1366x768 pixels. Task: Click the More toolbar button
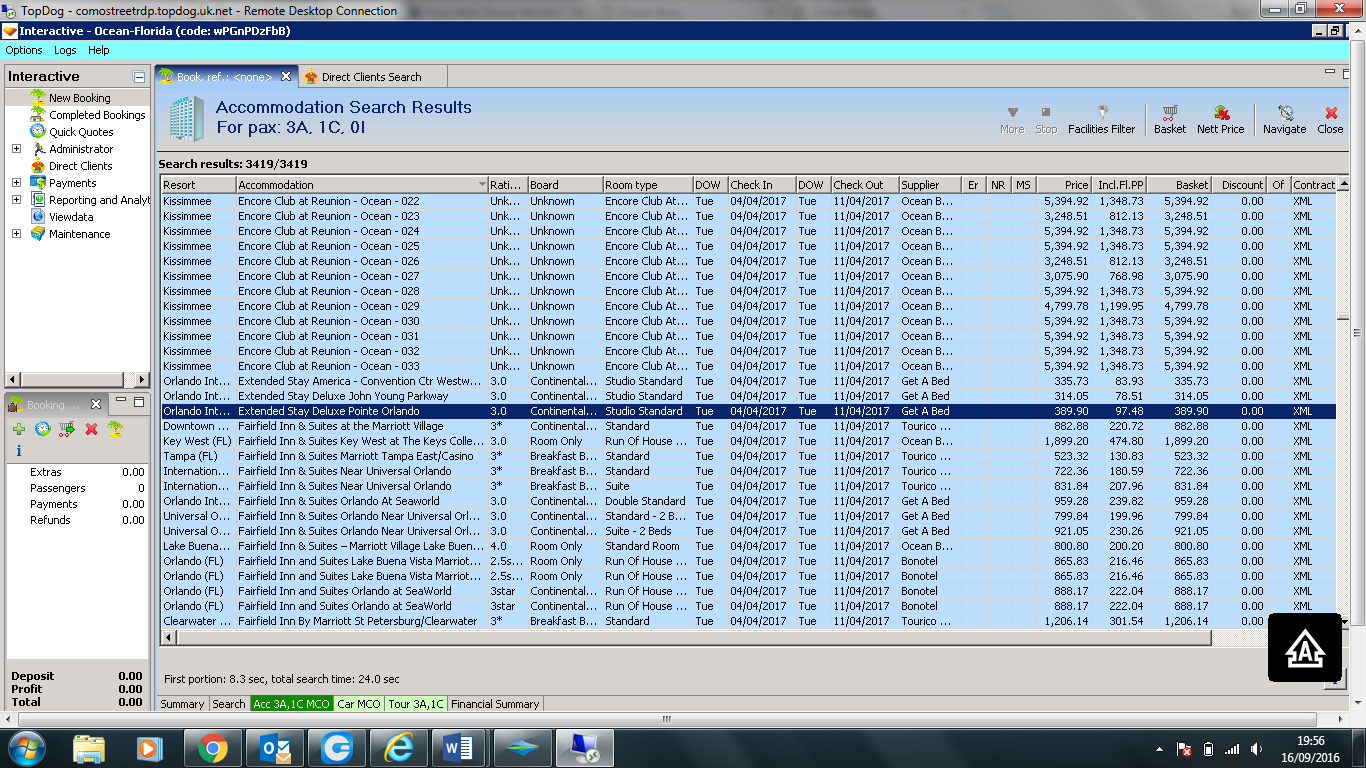(1012, 120)
